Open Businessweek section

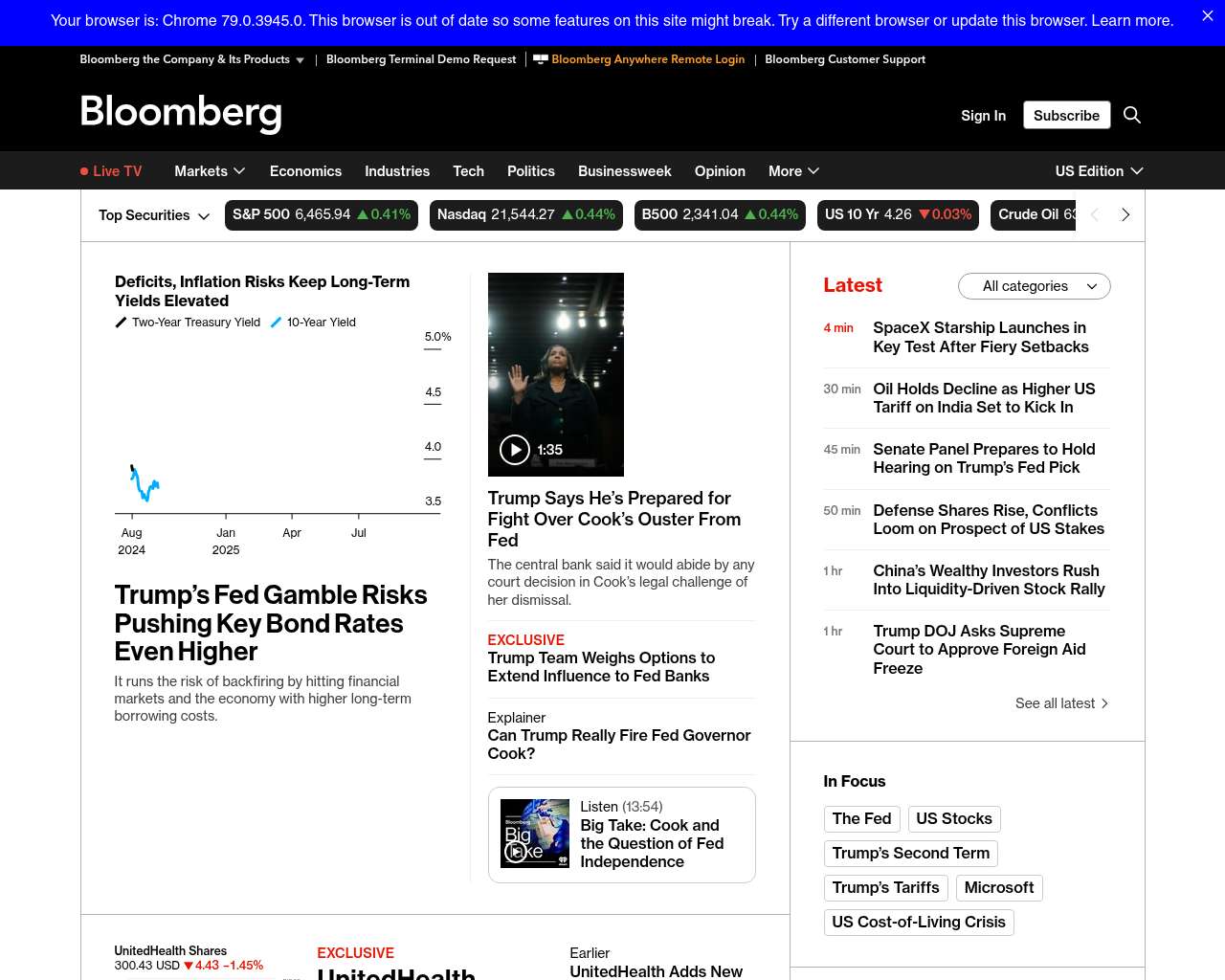(625, 171)
